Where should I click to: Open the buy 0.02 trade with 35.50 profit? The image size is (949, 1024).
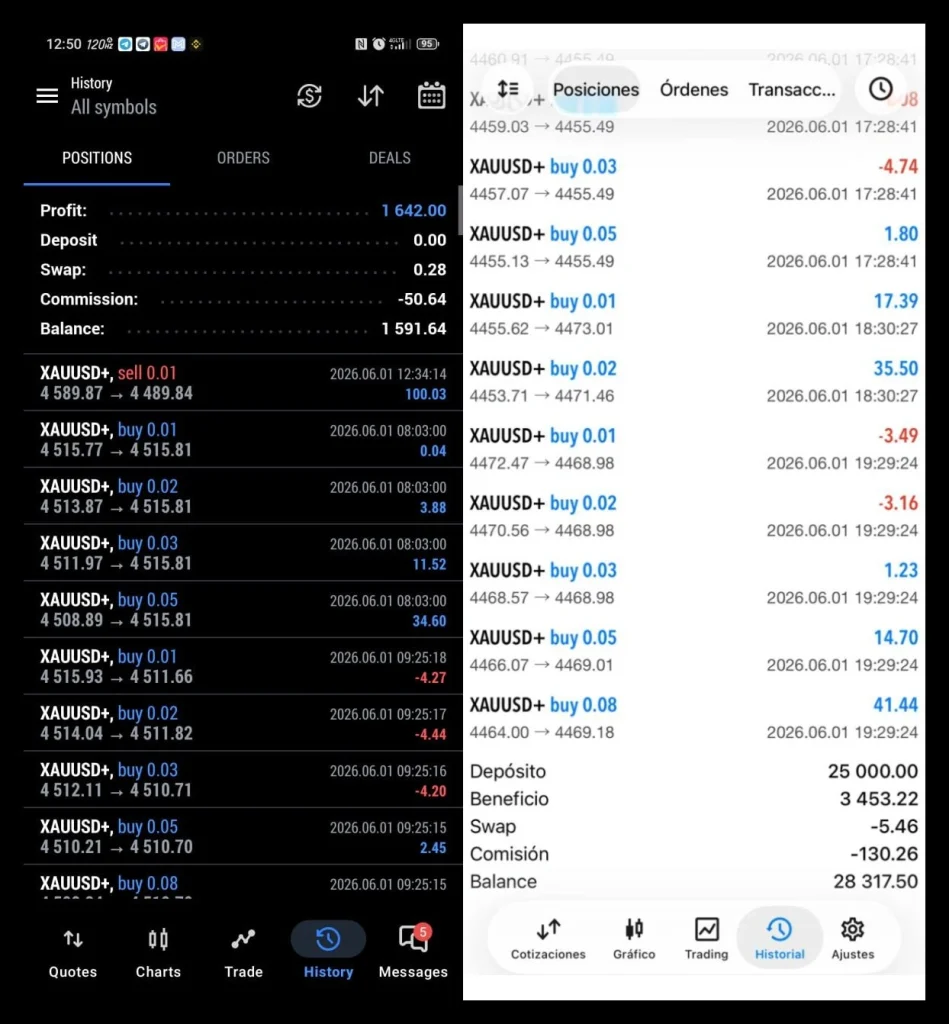[x=694, y=381]
